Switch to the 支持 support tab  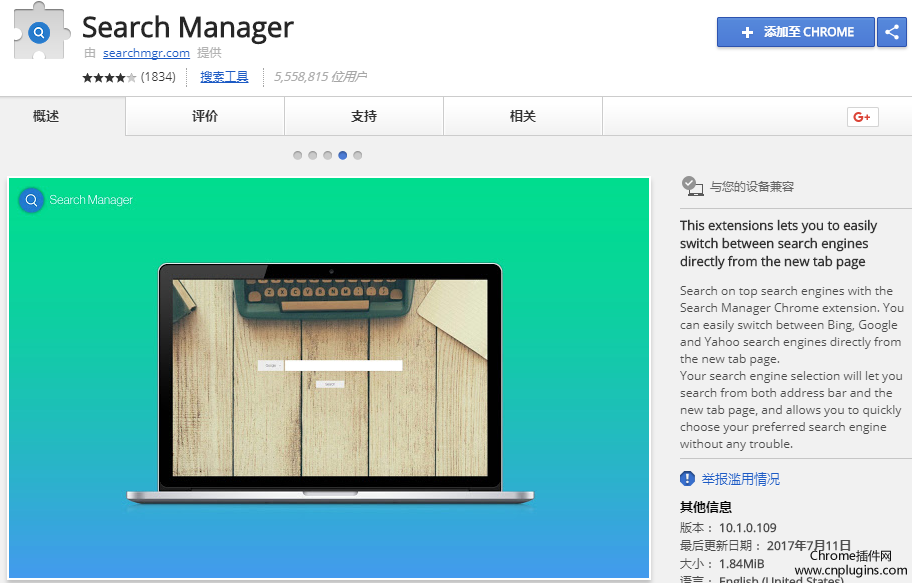(x=364, y=116)
